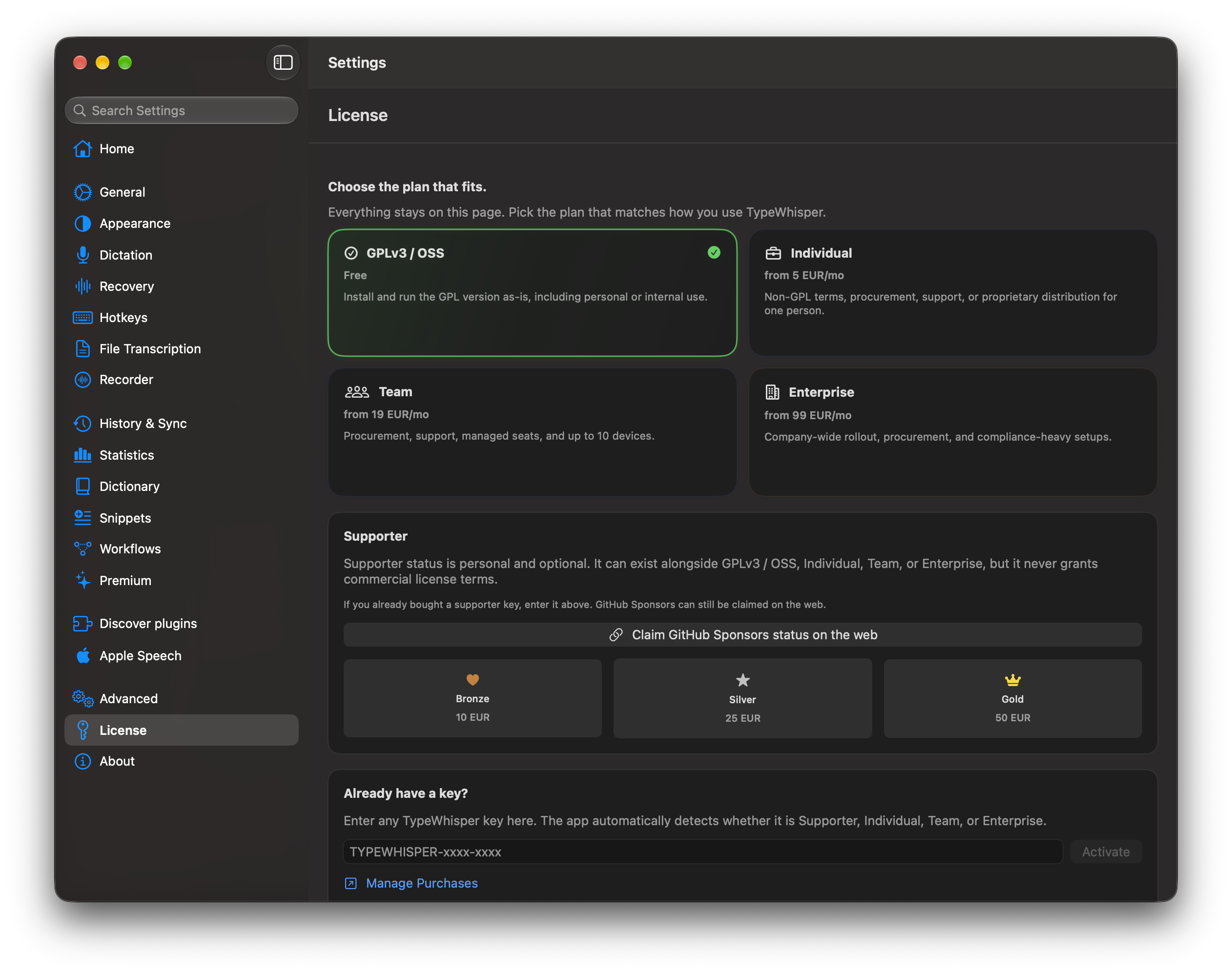Open the Workflows nodes icon

pyautogui.click(x=82, y=548)
